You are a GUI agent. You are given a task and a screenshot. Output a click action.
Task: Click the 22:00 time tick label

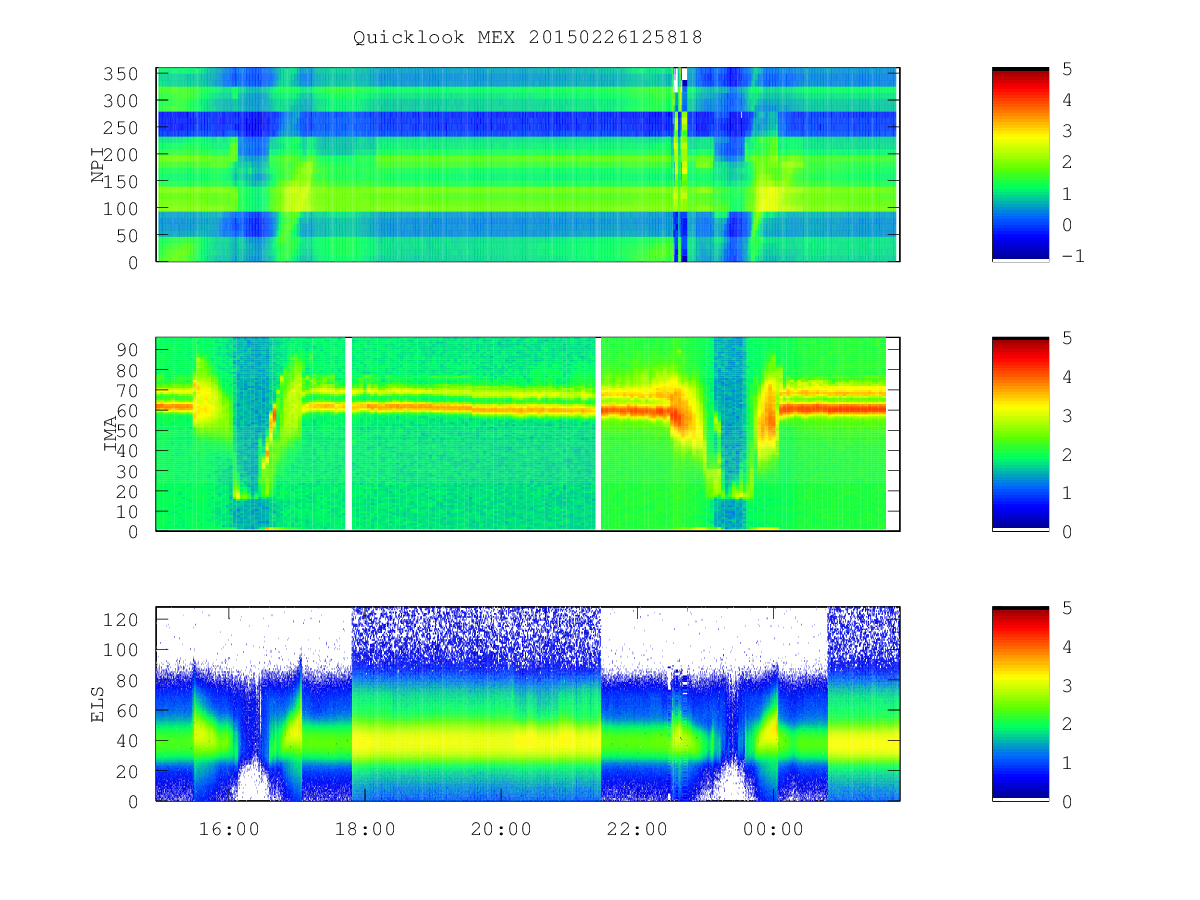click(638, 829)
